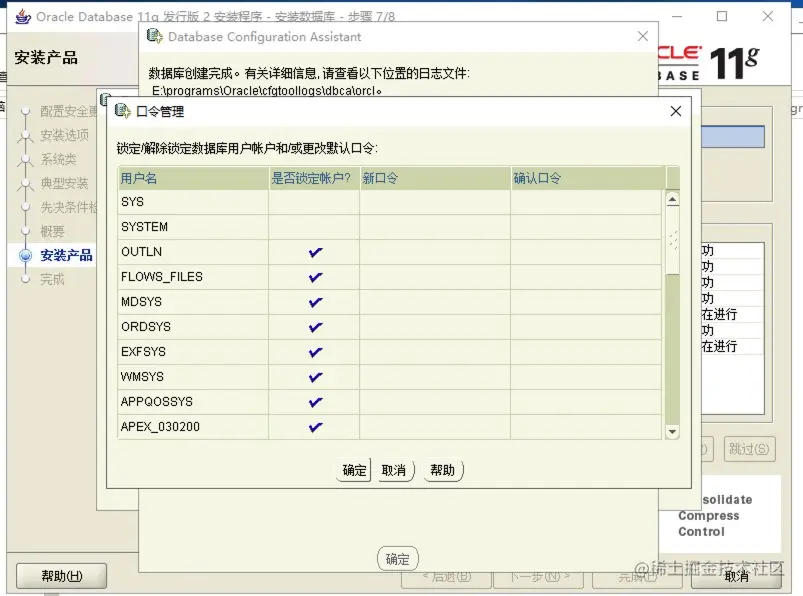This screenshot has height=596, width=803.
Task: Select the SYSTEM user name
Action: 144,227
